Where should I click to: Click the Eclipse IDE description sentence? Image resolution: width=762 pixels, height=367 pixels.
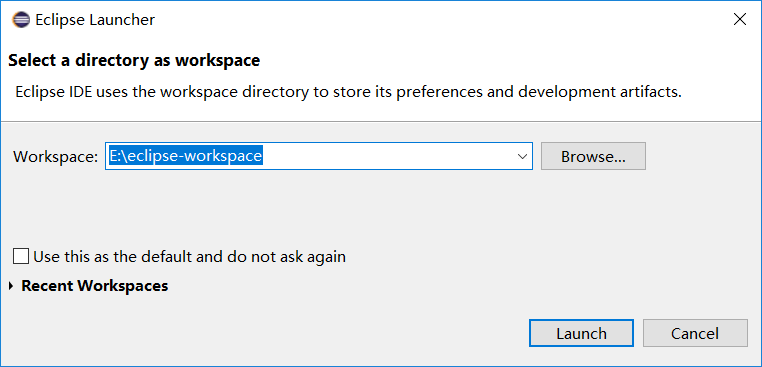coord(348,92)
